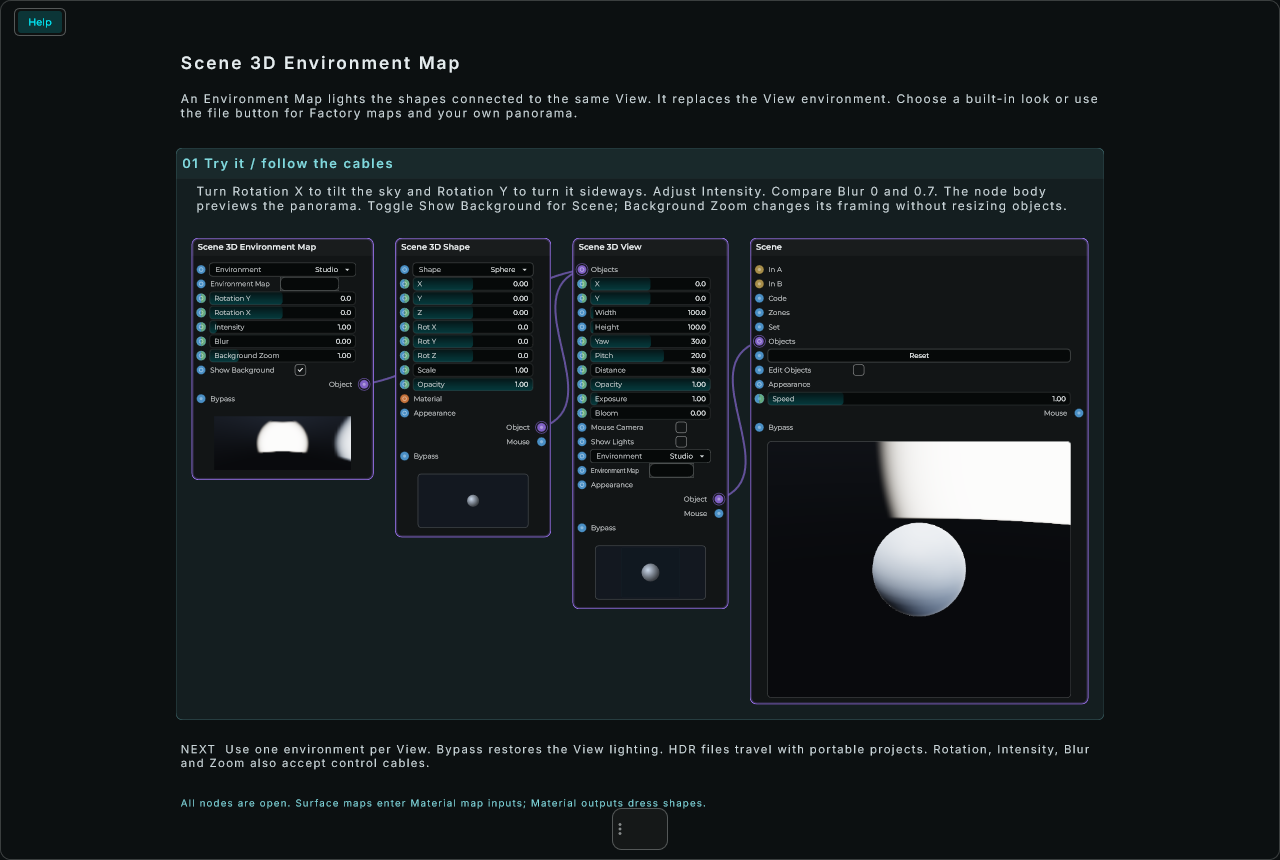Click the Intensity slider

[x=282, y=327]
